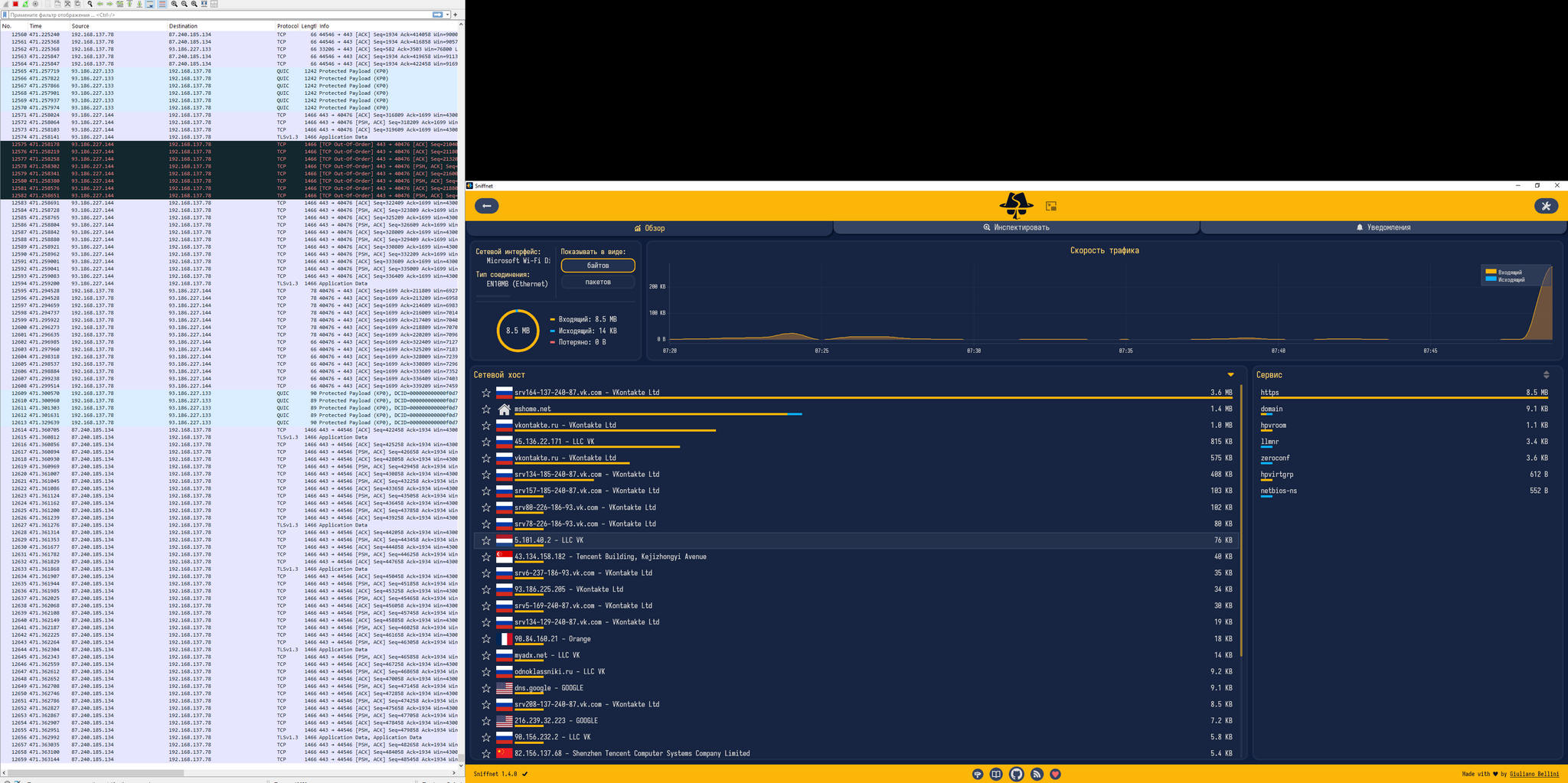This screenshot has width=1568, height=783.
Task: Toggle the Сервис column sort arrows
Action: click(1546, 375)
